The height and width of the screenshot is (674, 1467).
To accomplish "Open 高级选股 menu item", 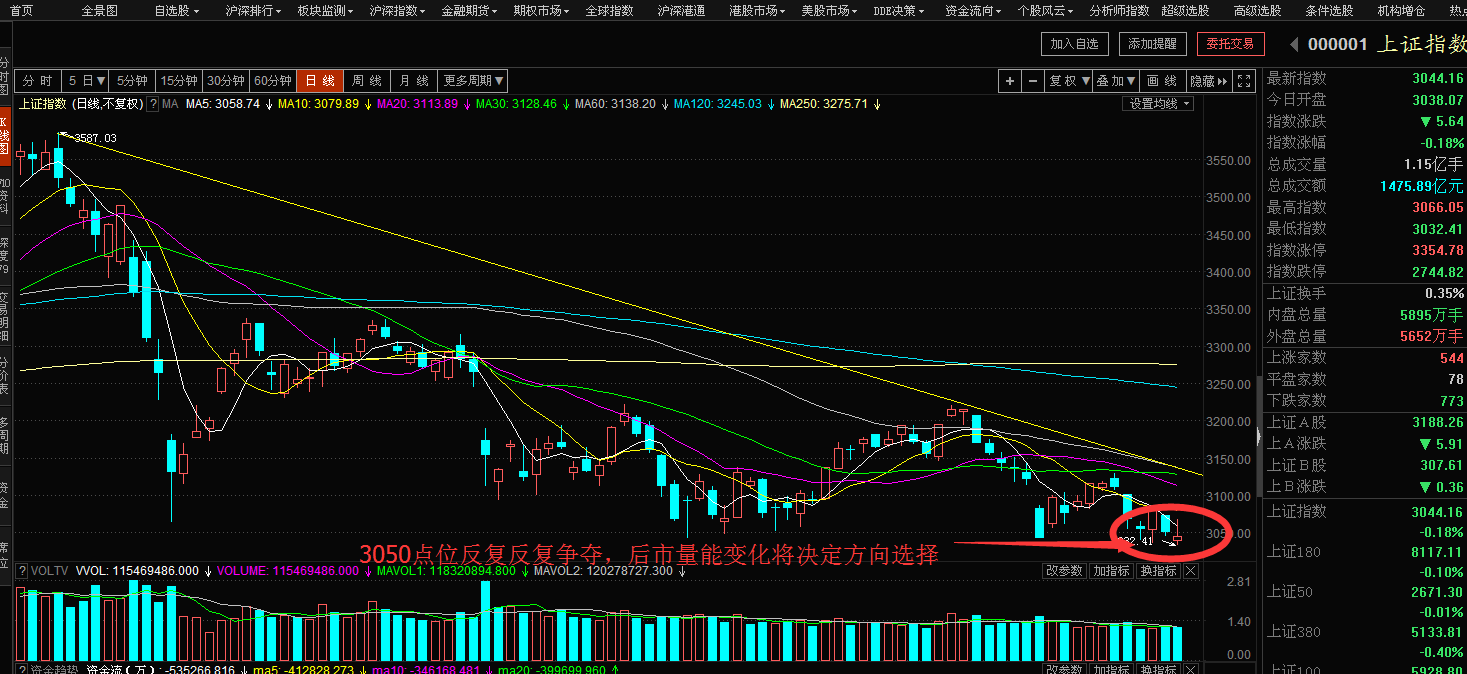I will [1258, 10].
